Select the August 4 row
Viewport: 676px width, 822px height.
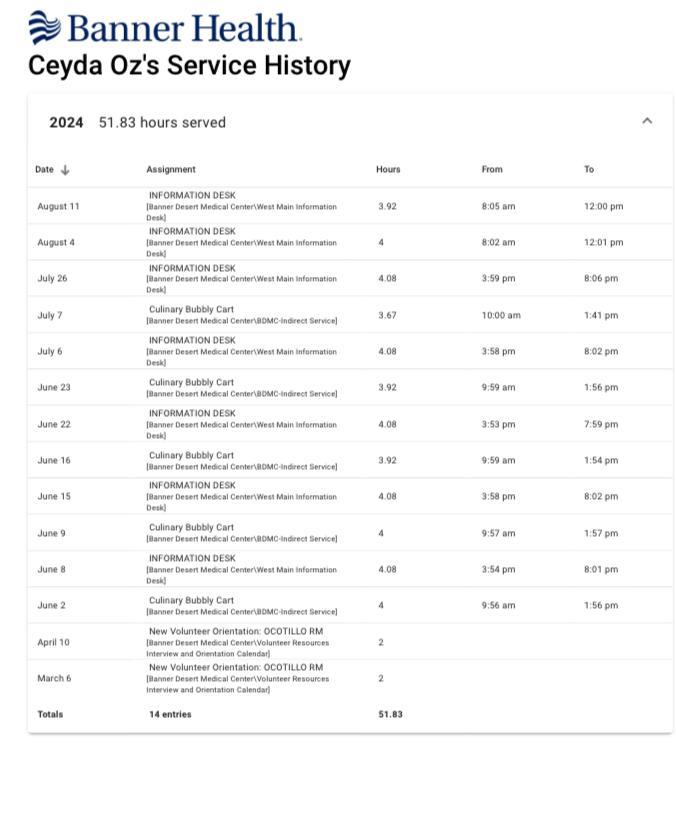(56, 242)
